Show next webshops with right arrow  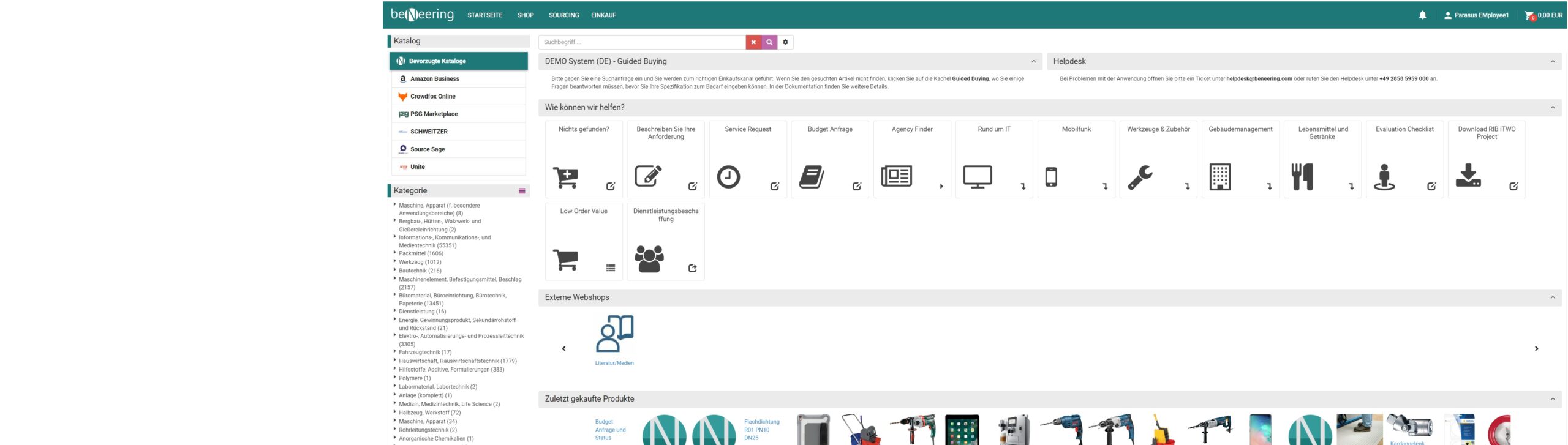(x=1536, y=349)
